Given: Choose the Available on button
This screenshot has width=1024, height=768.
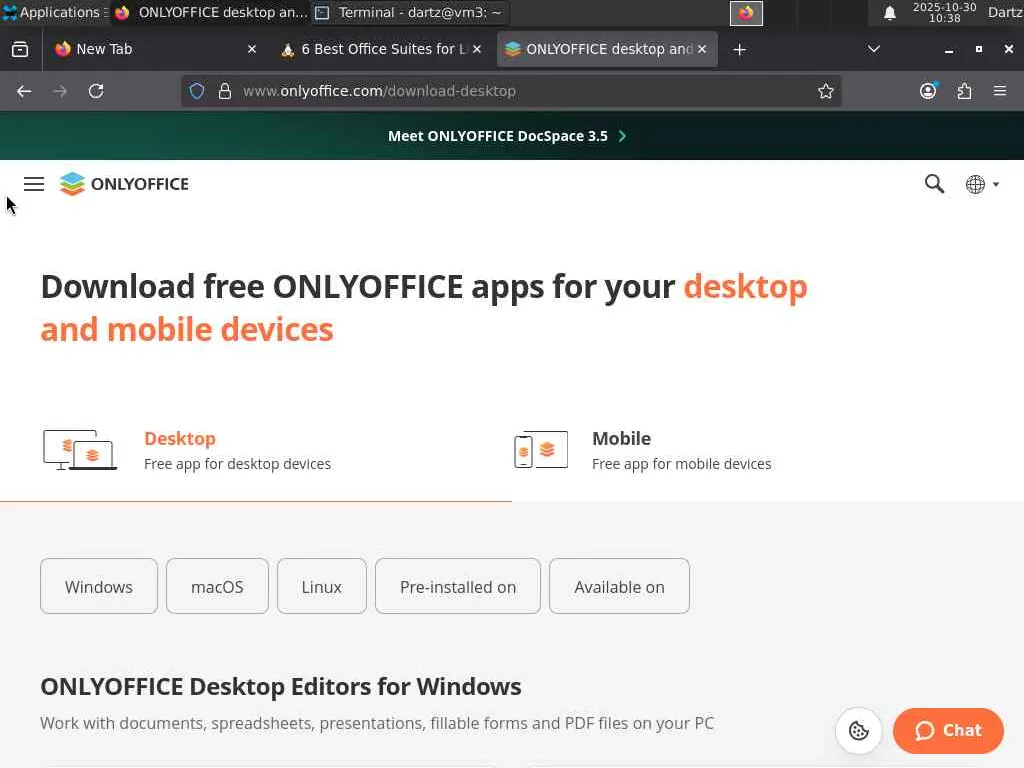Looking at the screenshot, I should click(619, 586).
